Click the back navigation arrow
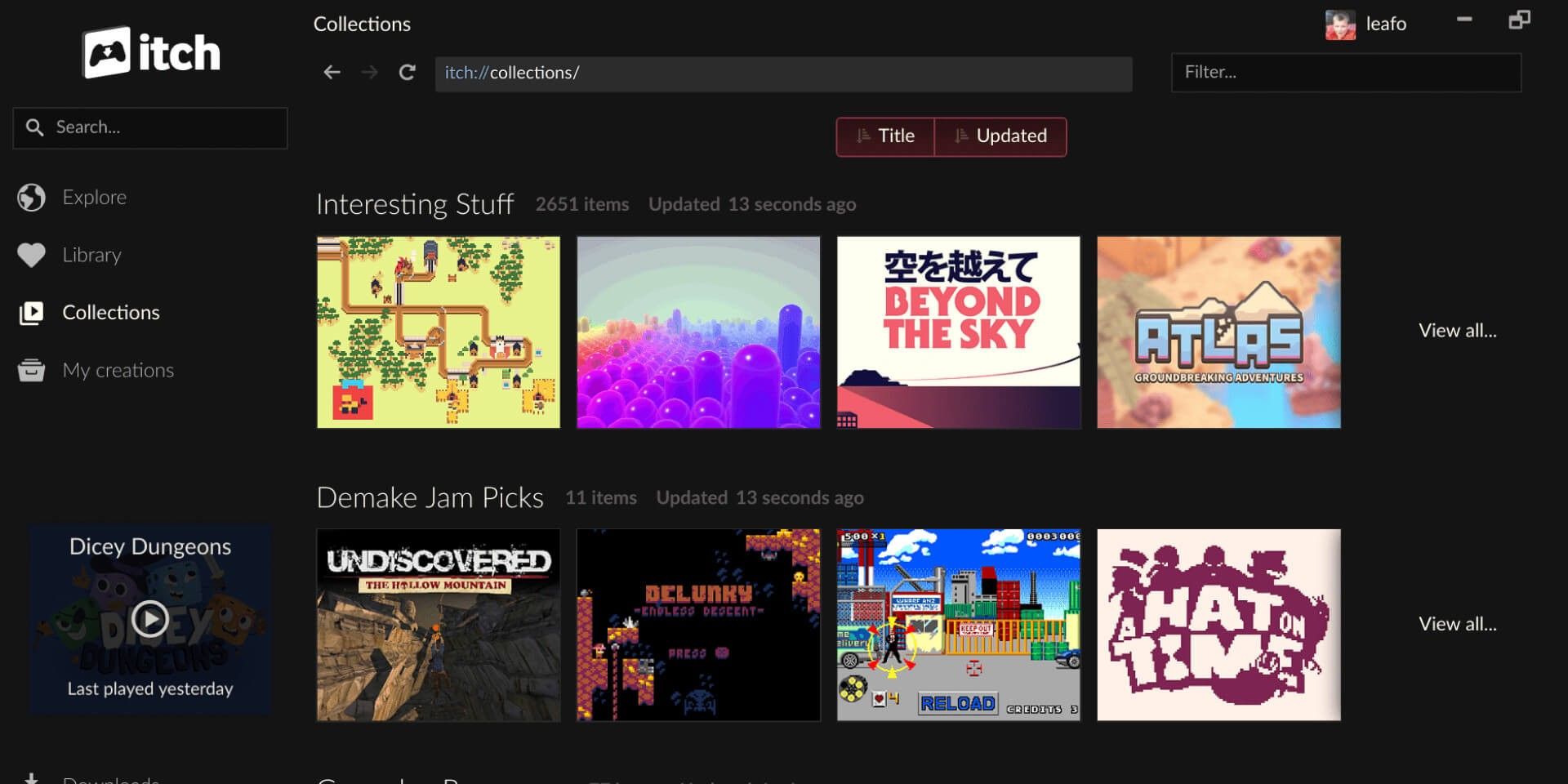 click(x=332, y=73)
